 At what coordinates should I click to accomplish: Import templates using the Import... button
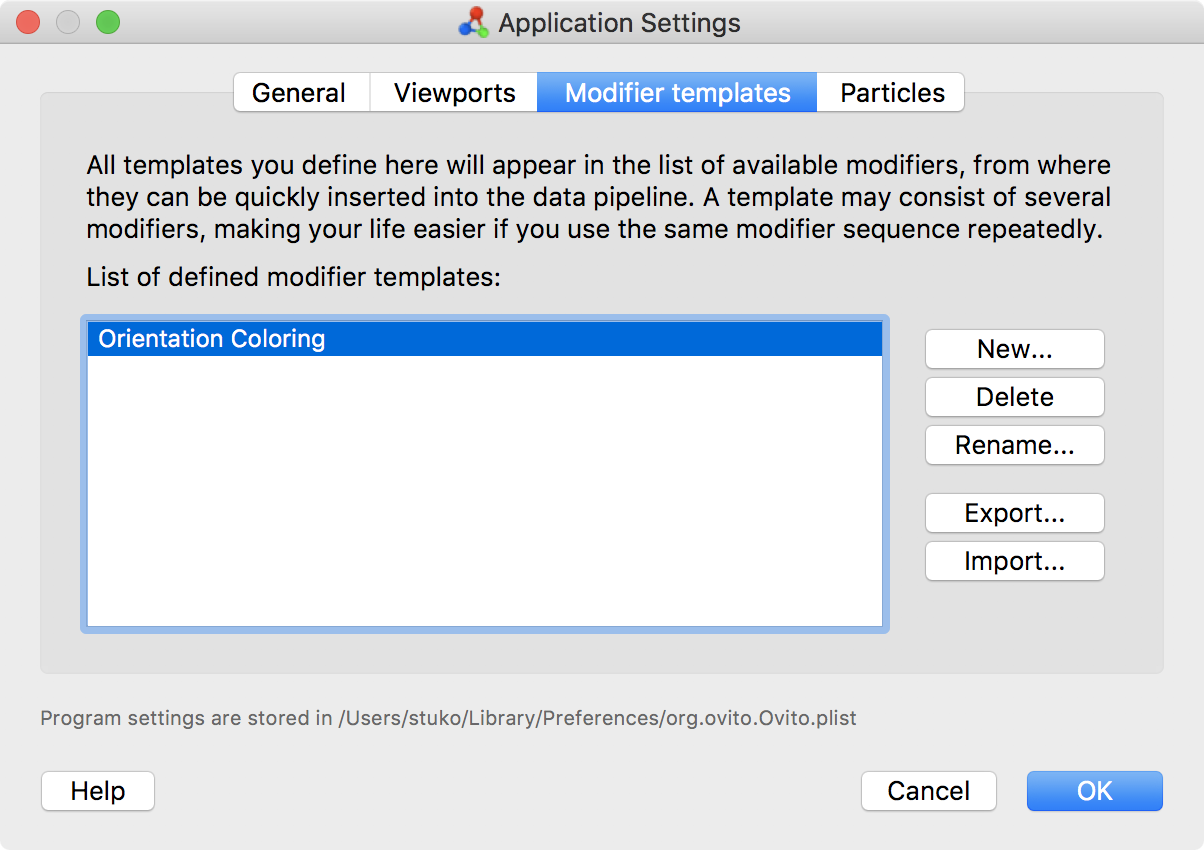pyautogui.click(x=1014, y=561)
